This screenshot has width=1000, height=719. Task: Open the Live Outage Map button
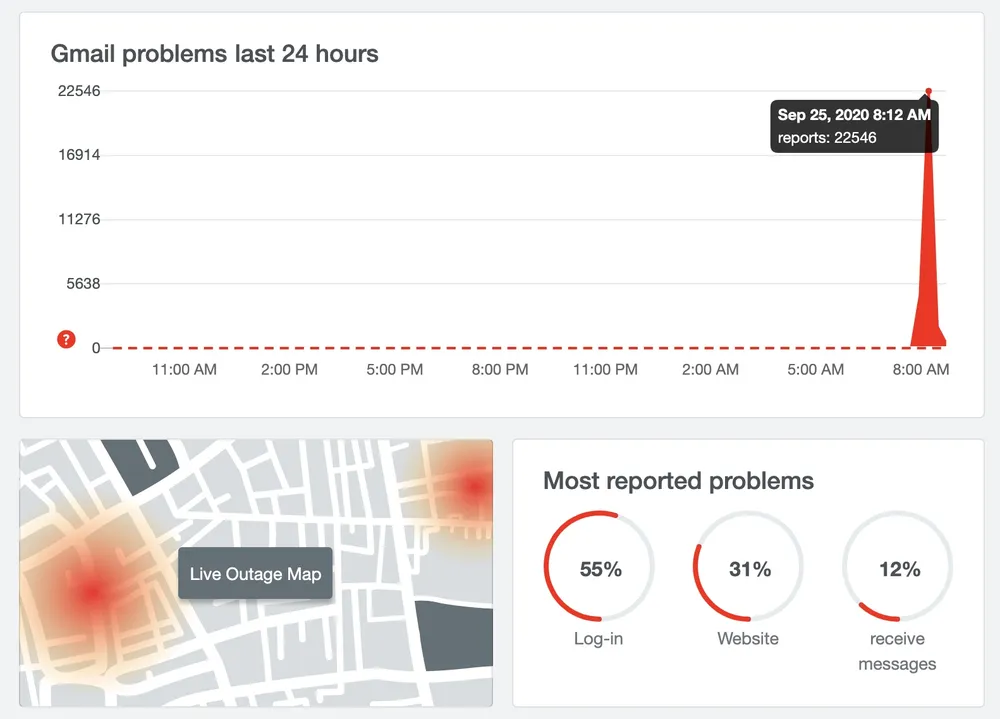[255, 574]
